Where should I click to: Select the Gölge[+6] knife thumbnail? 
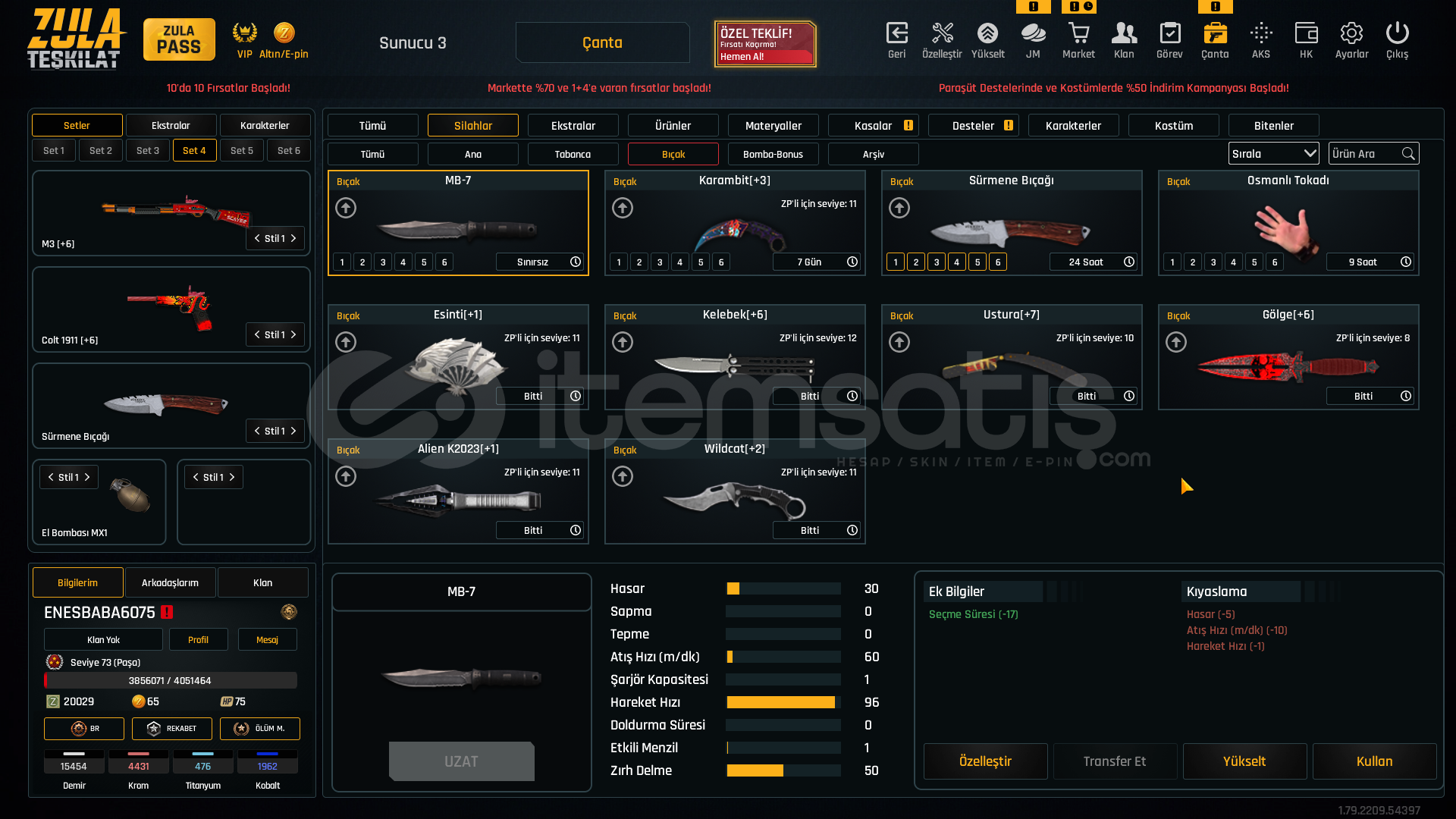(1288, 367)
